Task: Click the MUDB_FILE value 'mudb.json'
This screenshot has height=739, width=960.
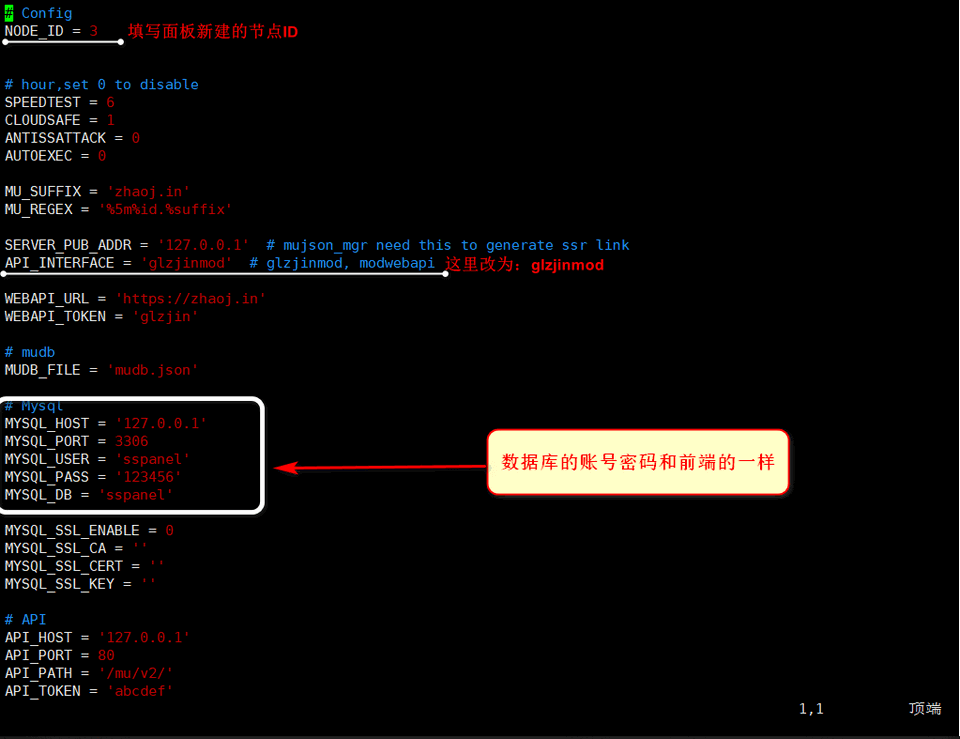Action: (x=153, y=370)
